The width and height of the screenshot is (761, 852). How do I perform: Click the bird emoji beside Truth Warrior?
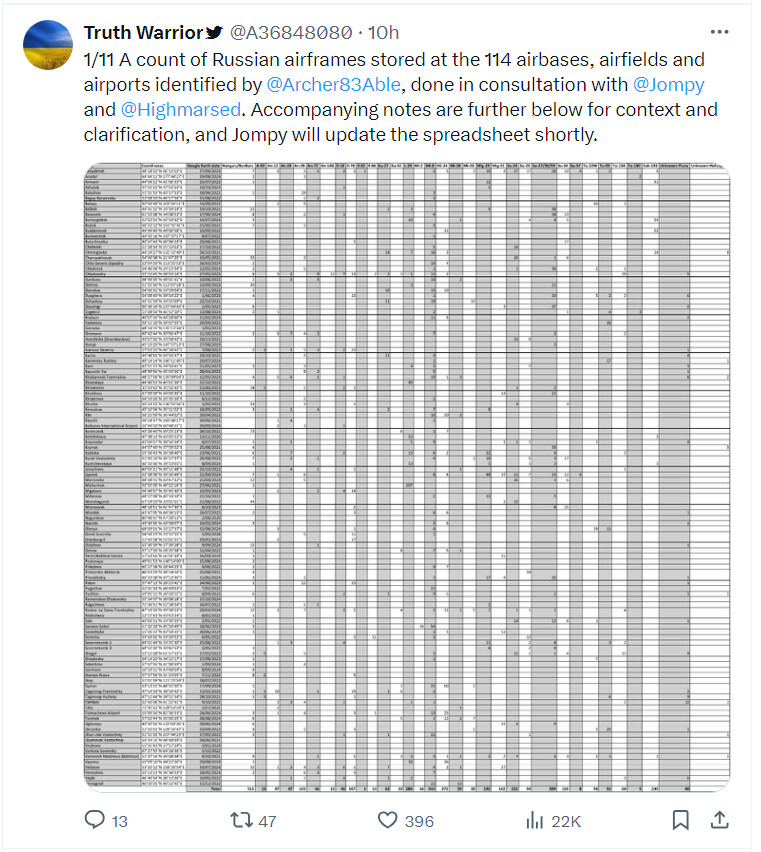pos(214,33)
